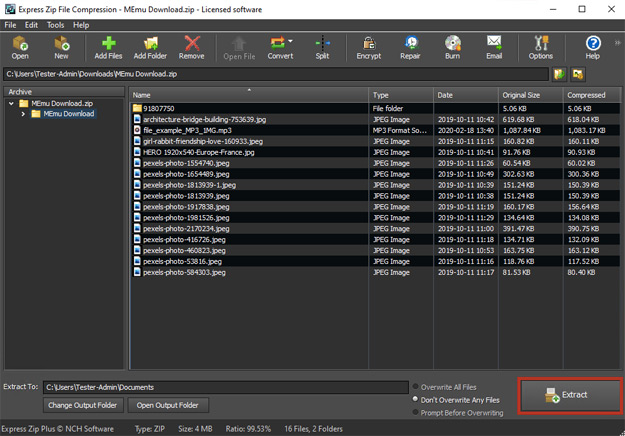Sort by the Type column header

(x=401, y=95)
